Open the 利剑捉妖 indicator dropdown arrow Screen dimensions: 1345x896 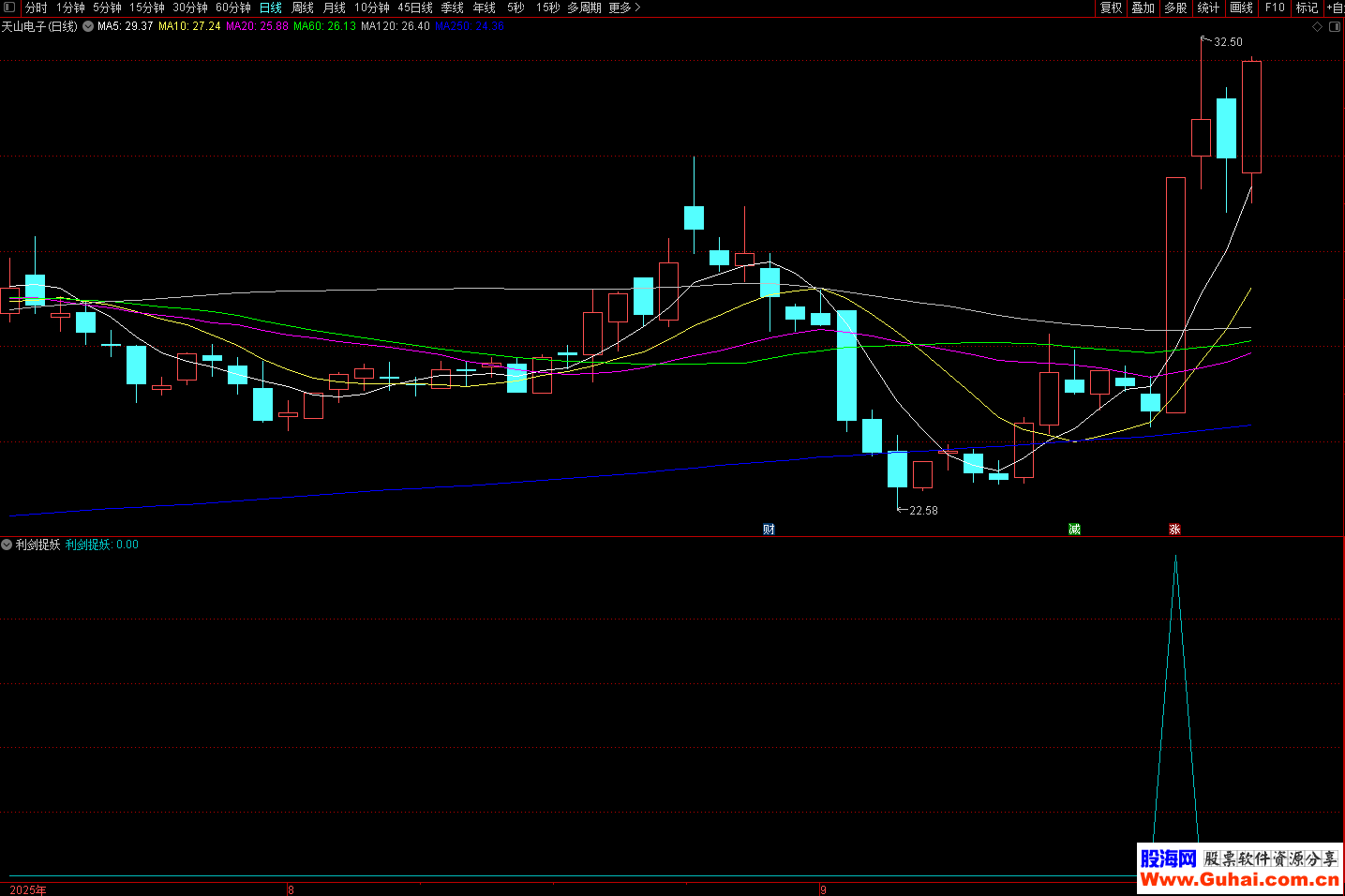[x=7, y=545]
